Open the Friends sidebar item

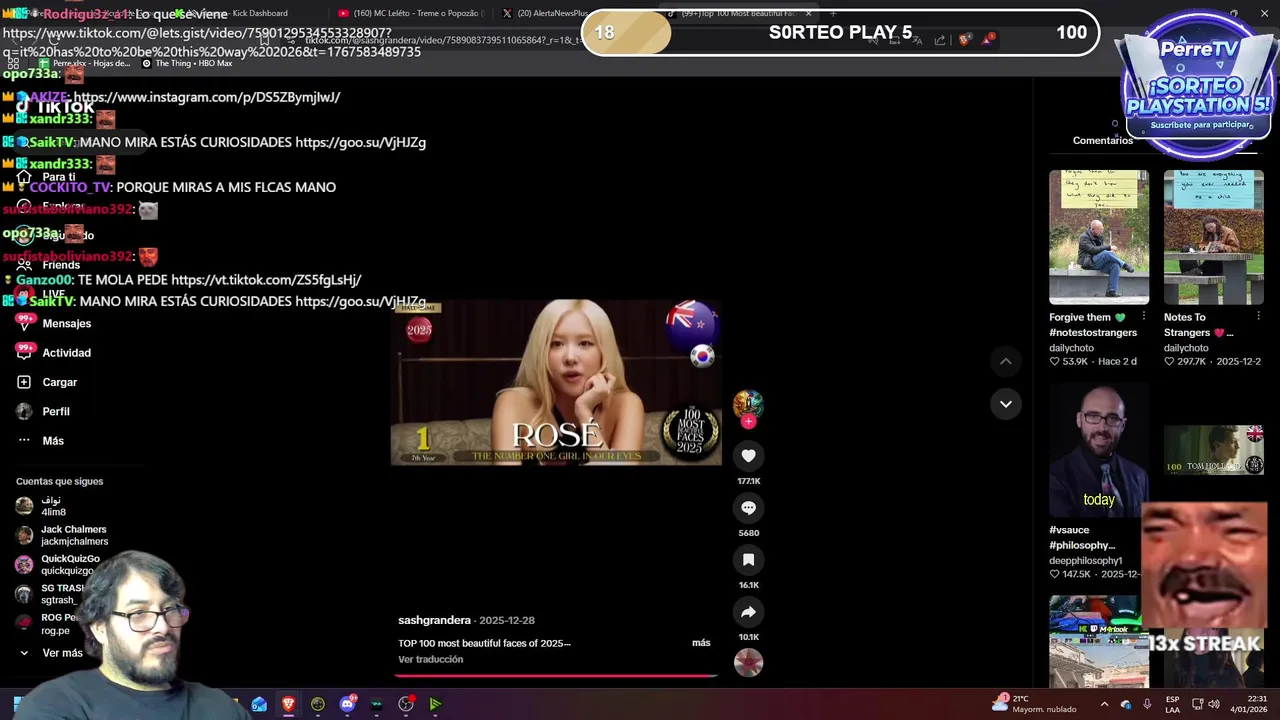tap(48, 265)
